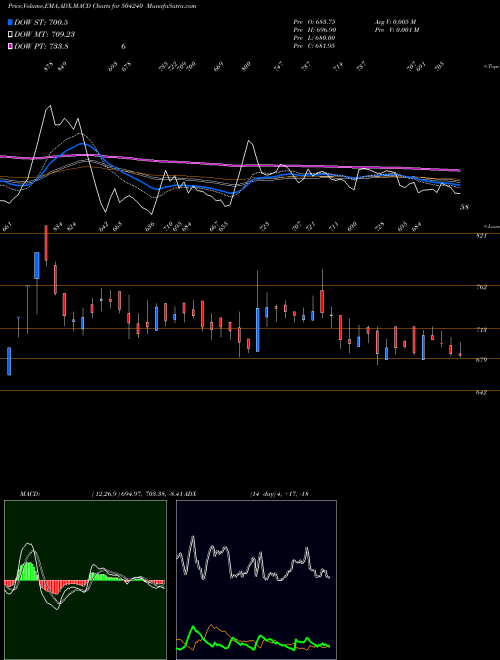Image resolution: width=500 pixels, height=660 pixels.
Task: Click the 878 top price label
Action: [x=48, y=67]
